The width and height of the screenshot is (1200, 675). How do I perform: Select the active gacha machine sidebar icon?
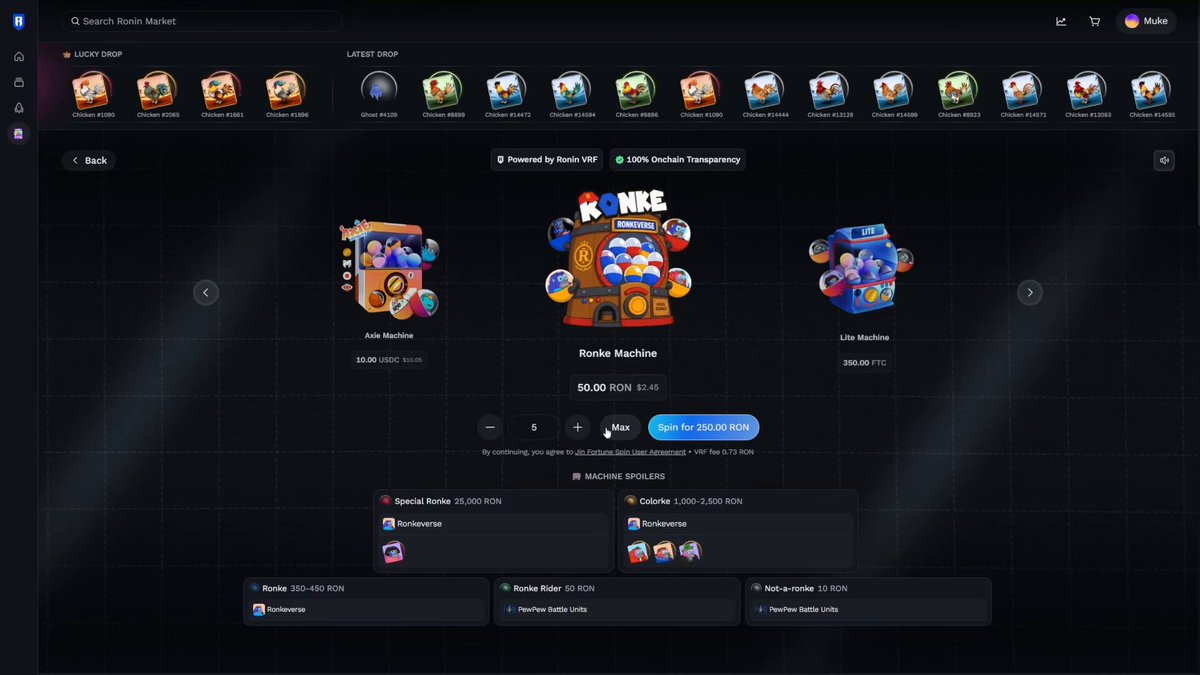[18, 133]
